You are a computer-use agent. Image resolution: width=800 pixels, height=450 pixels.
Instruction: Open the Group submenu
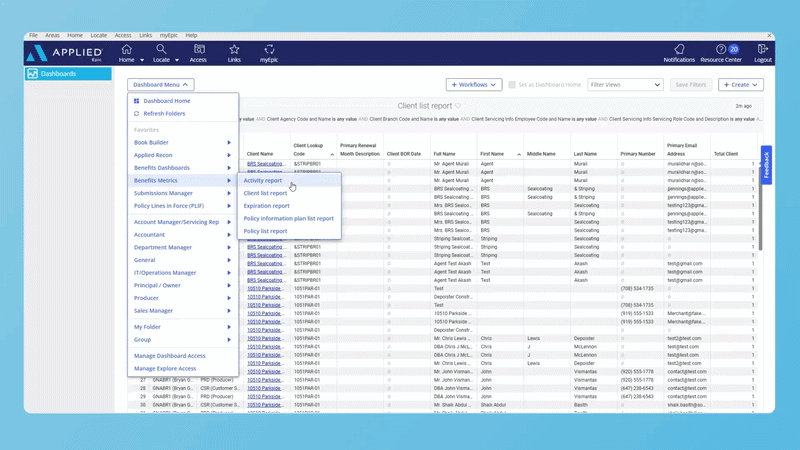pos(183,340)
